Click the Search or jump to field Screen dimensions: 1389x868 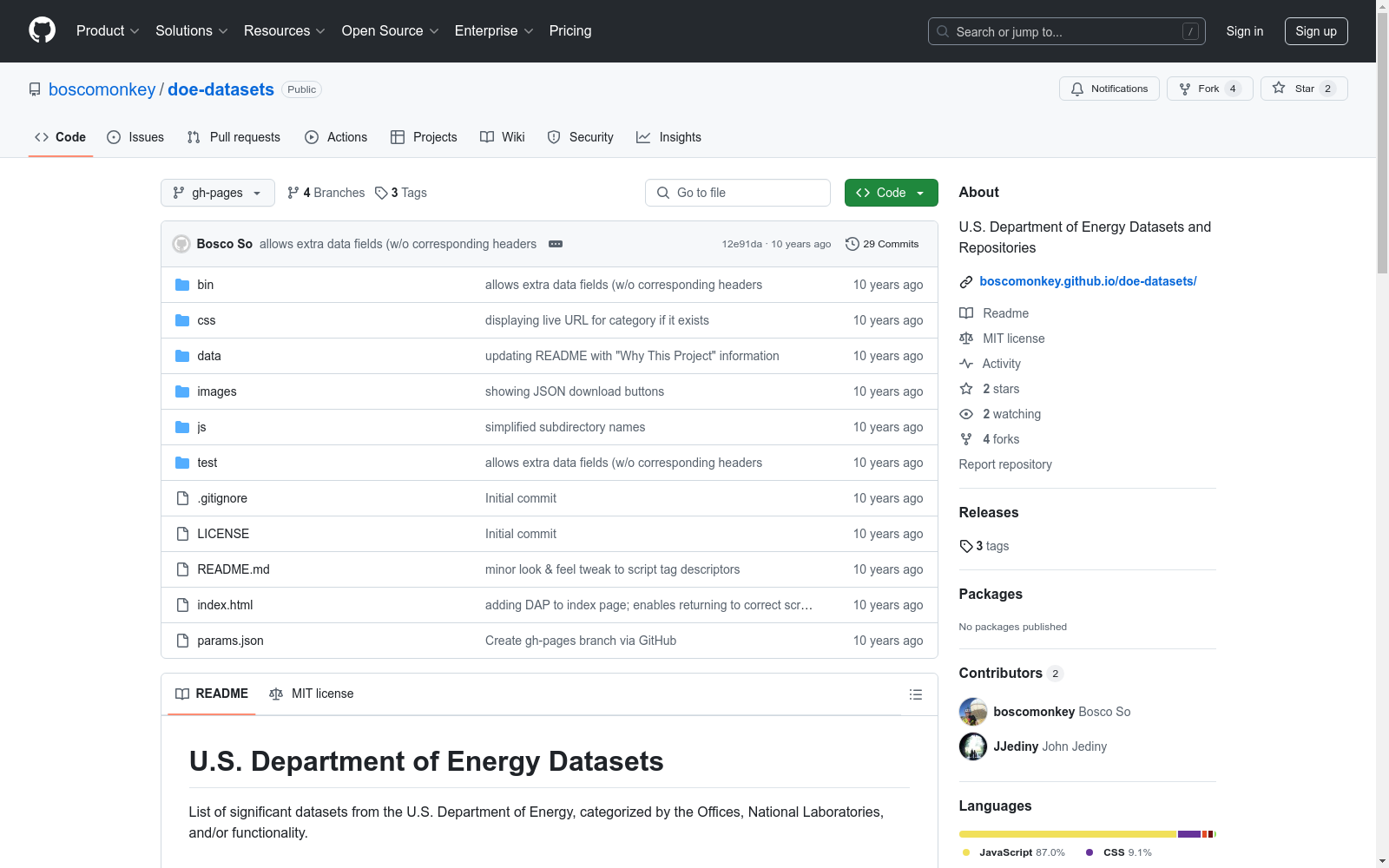[1067, 31]
